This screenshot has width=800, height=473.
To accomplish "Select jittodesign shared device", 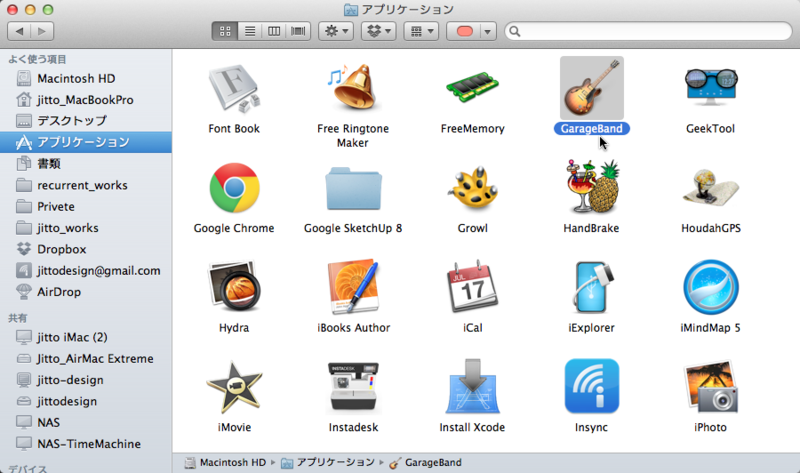I will point(86,401).
